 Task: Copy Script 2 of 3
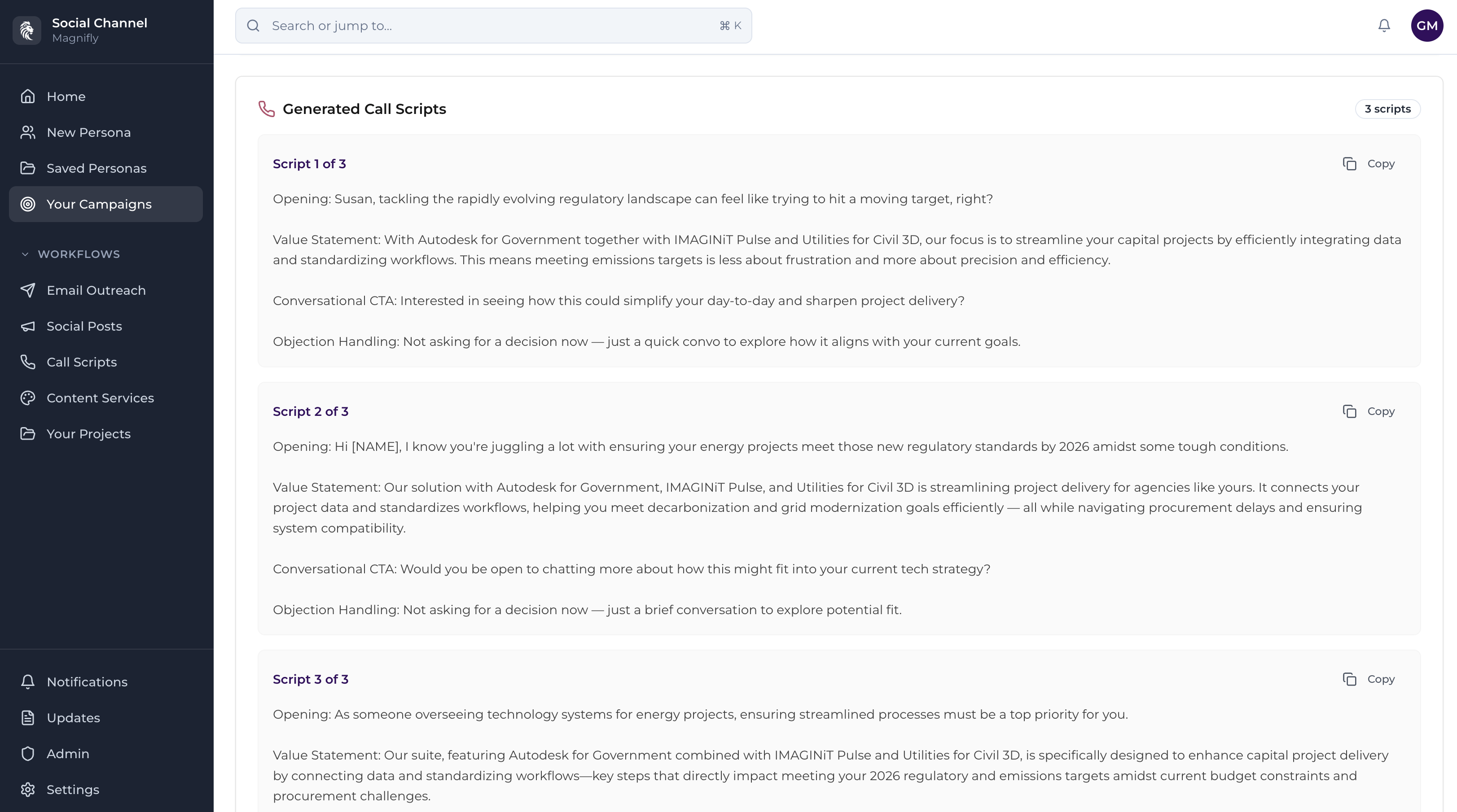[x=1369, y=412]
